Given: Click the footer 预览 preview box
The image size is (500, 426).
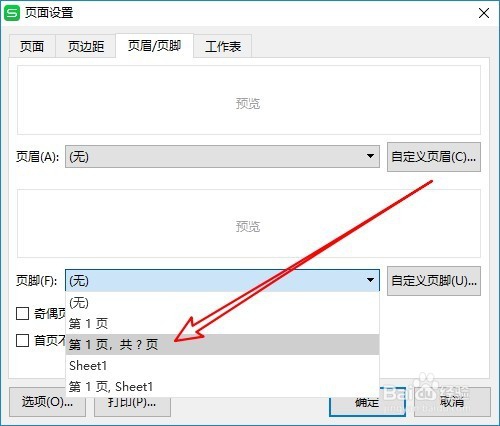Looking at the screenshot, I should 249,223.
